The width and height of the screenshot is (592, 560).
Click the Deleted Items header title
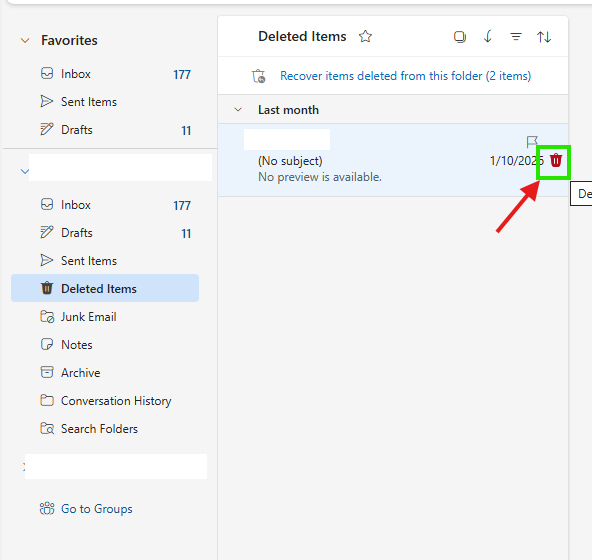click(x=302, y=37)
